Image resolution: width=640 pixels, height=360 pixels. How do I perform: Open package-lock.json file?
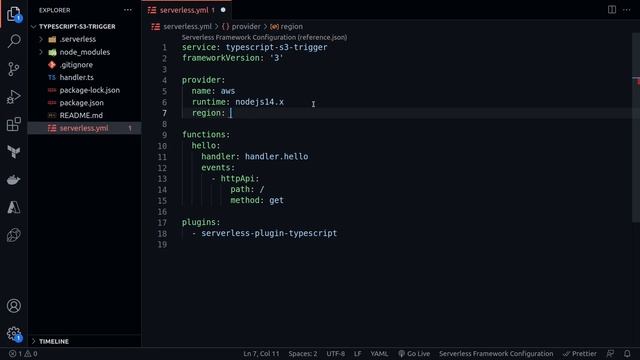coord(89,90)
